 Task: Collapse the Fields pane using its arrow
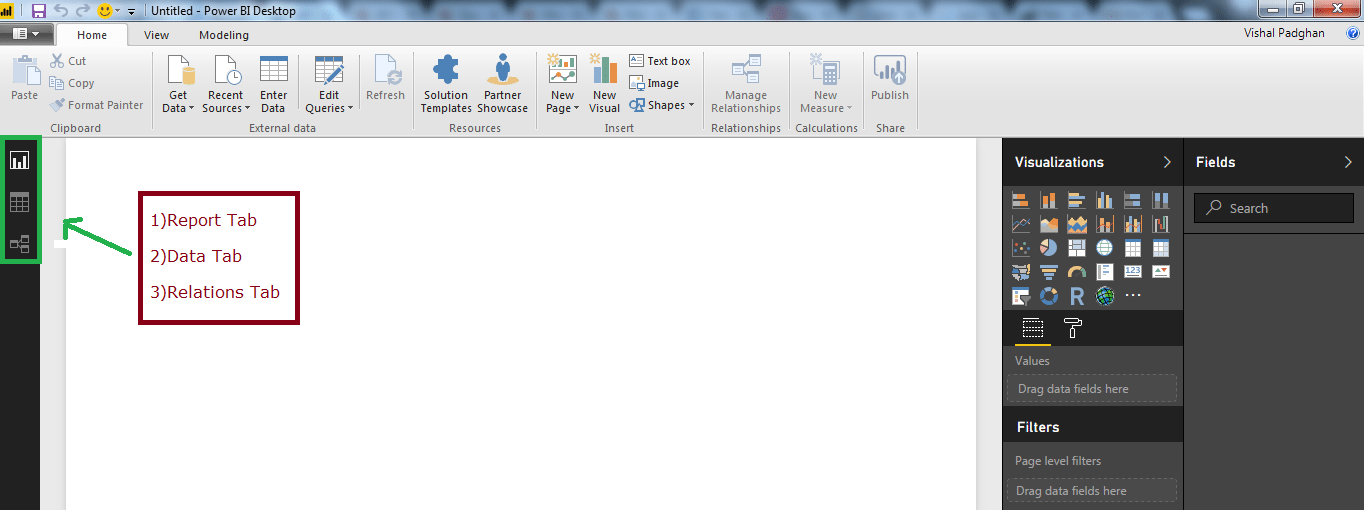coord(1348,162)
